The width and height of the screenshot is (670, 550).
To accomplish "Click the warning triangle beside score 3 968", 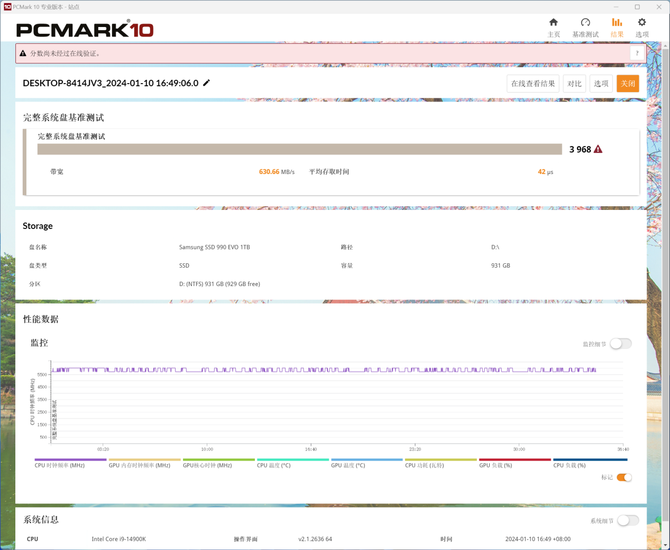I will (x=598, y=149).
